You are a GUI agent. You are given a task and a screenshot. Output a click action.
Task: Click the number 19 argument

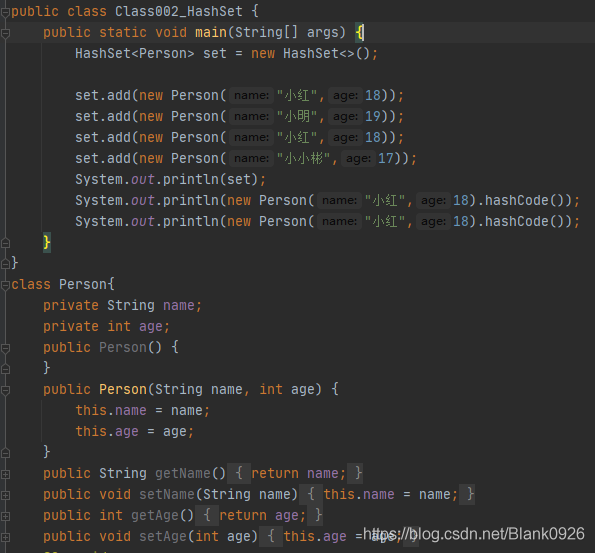coord(372,116)
